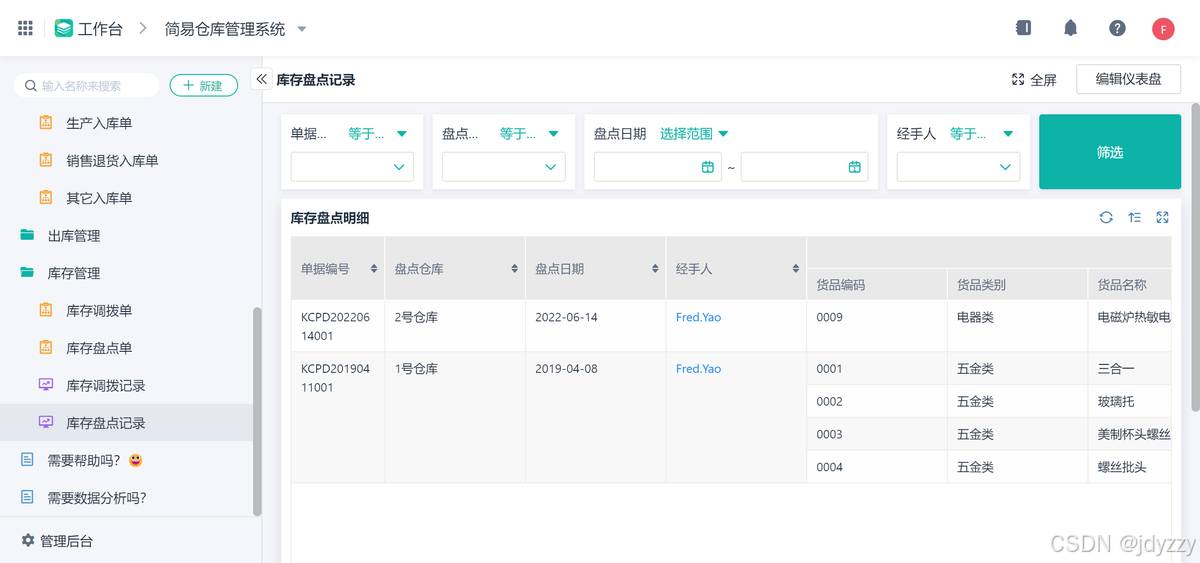Collapse the 出库管理 folder
The width and height of the screenshot is (1200, 563).
pyautogui.click(x=74, y=236)
